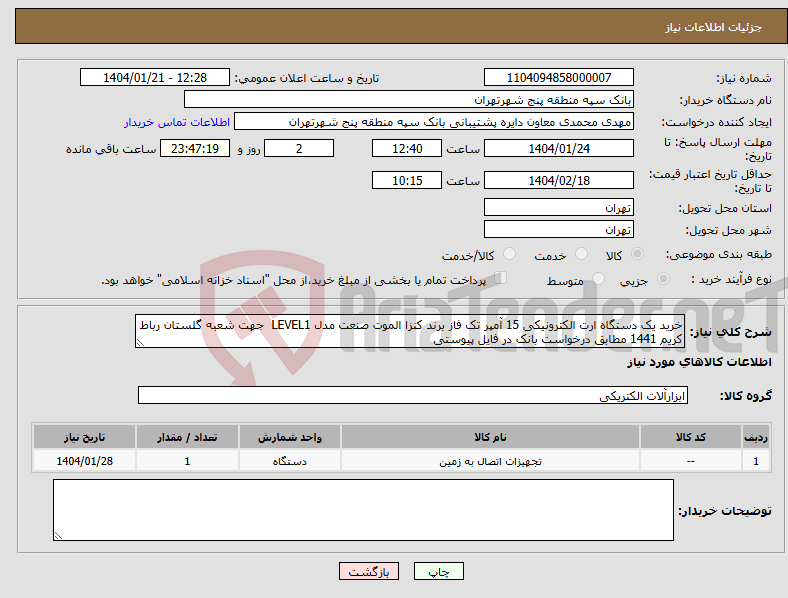Viewport: 788px width, 598px height.
Task: Click the resize handle of buyer notes box
Action: tap(58, 536)
